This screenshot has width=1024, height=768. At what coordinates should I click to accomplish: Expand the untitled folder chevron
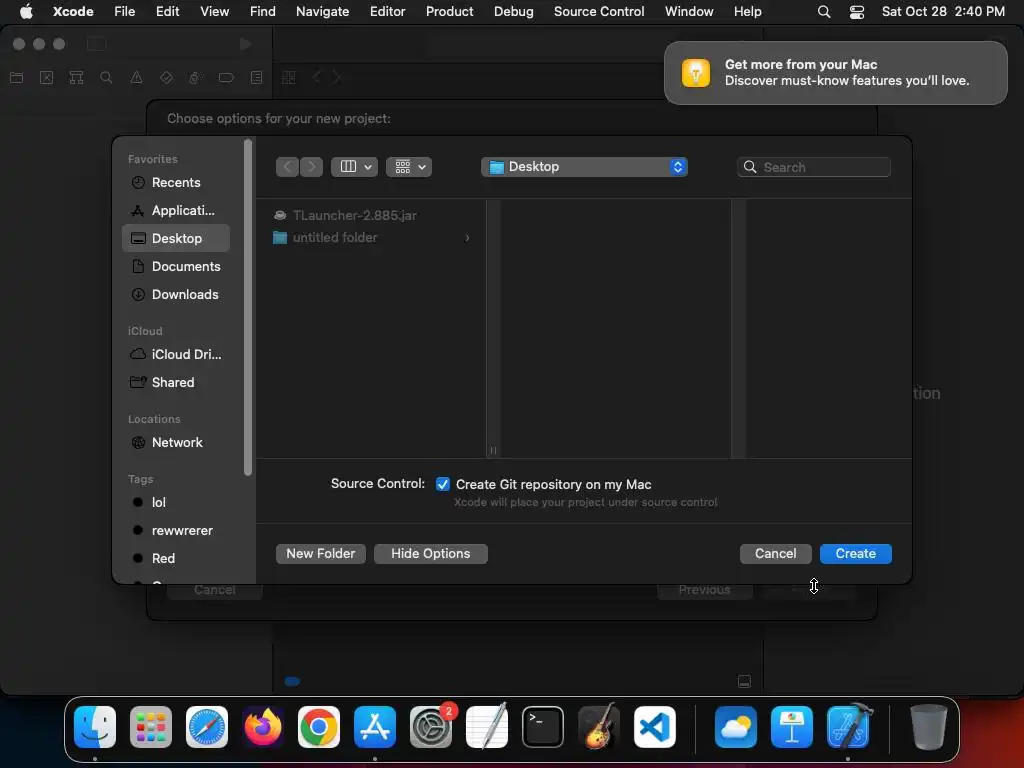coord(467,238)
